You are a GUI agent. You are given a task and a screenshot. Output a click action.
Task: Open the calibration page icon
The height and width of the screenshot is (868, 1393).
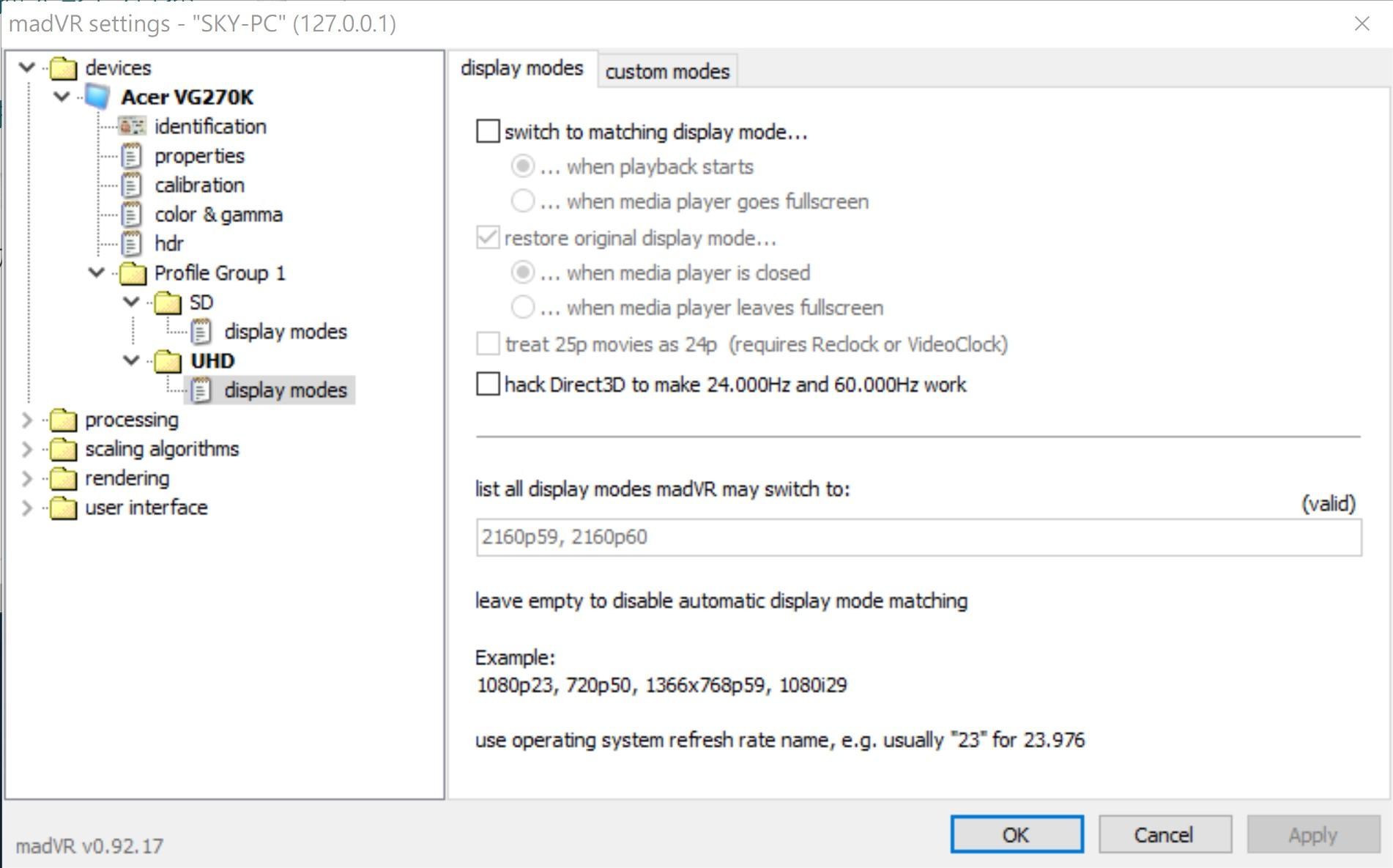pos(131,185)
